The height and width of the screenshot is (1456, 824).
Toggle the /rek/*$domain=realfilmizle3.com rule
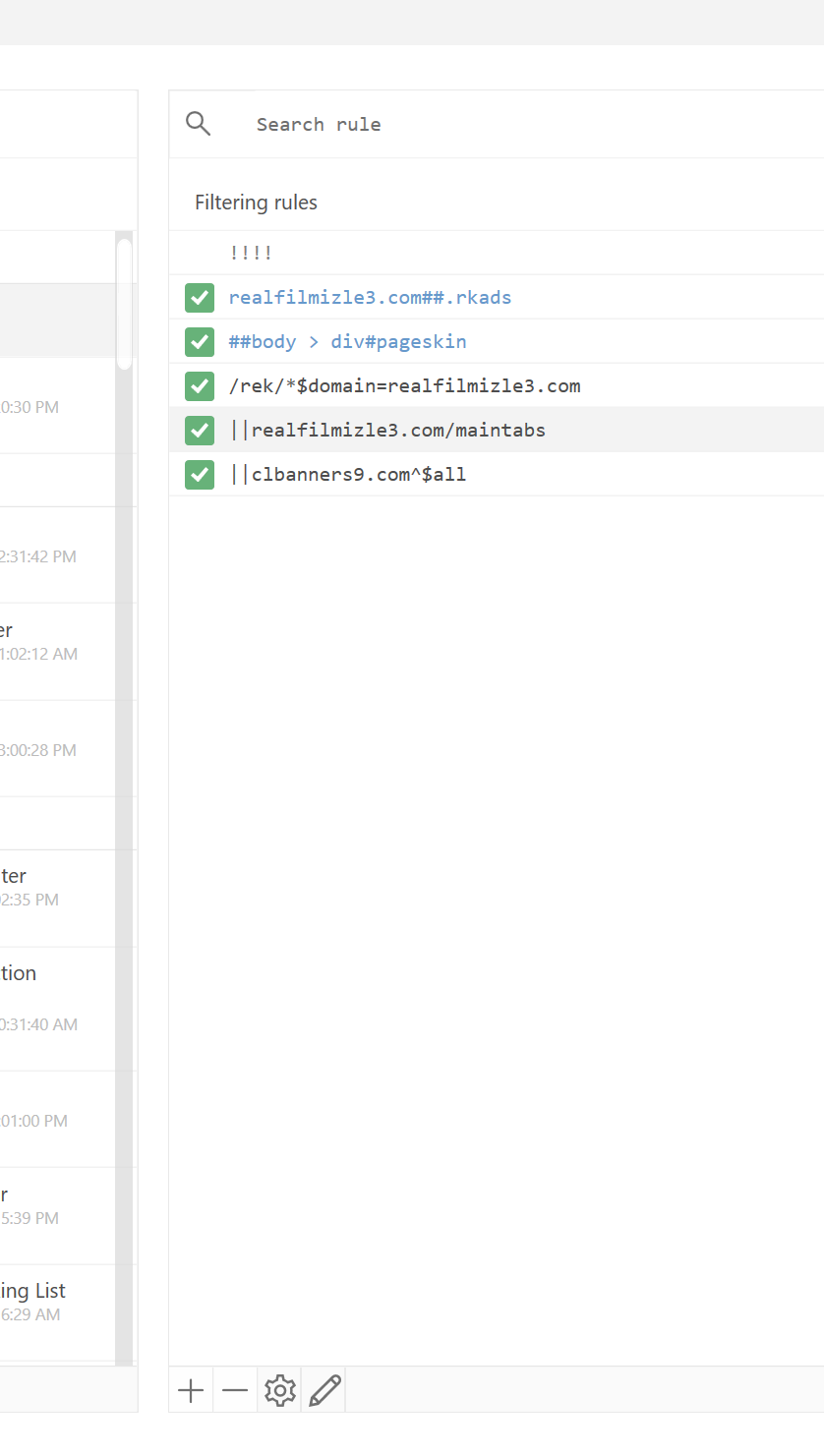pos(199,385)
